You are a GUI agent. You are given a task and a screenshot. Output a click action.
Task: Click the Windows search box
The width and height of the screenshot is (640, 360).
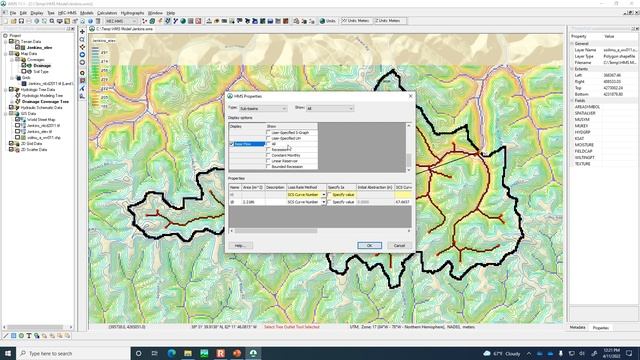point(73,353)
